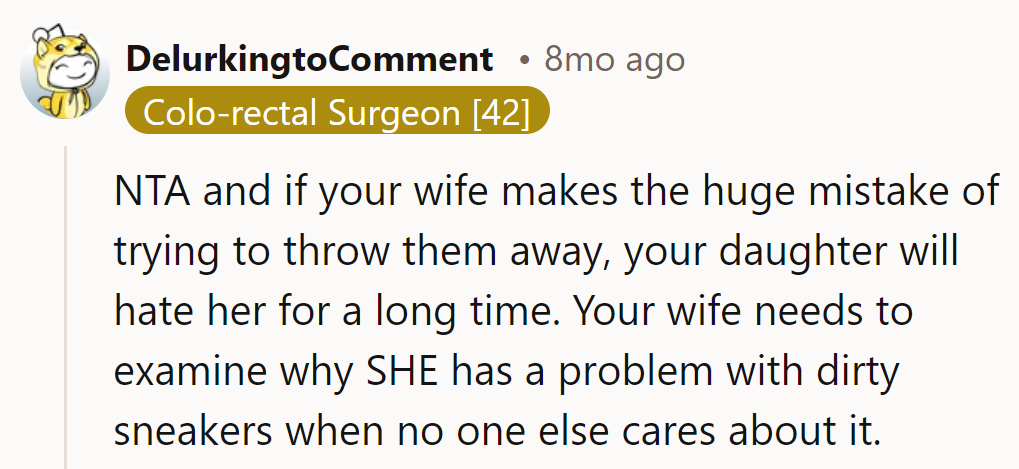Screen dimensions: 1019x469
Task: Select the Colo-rectal Surgeon flair badge
Action: click(x=337, y=113)
